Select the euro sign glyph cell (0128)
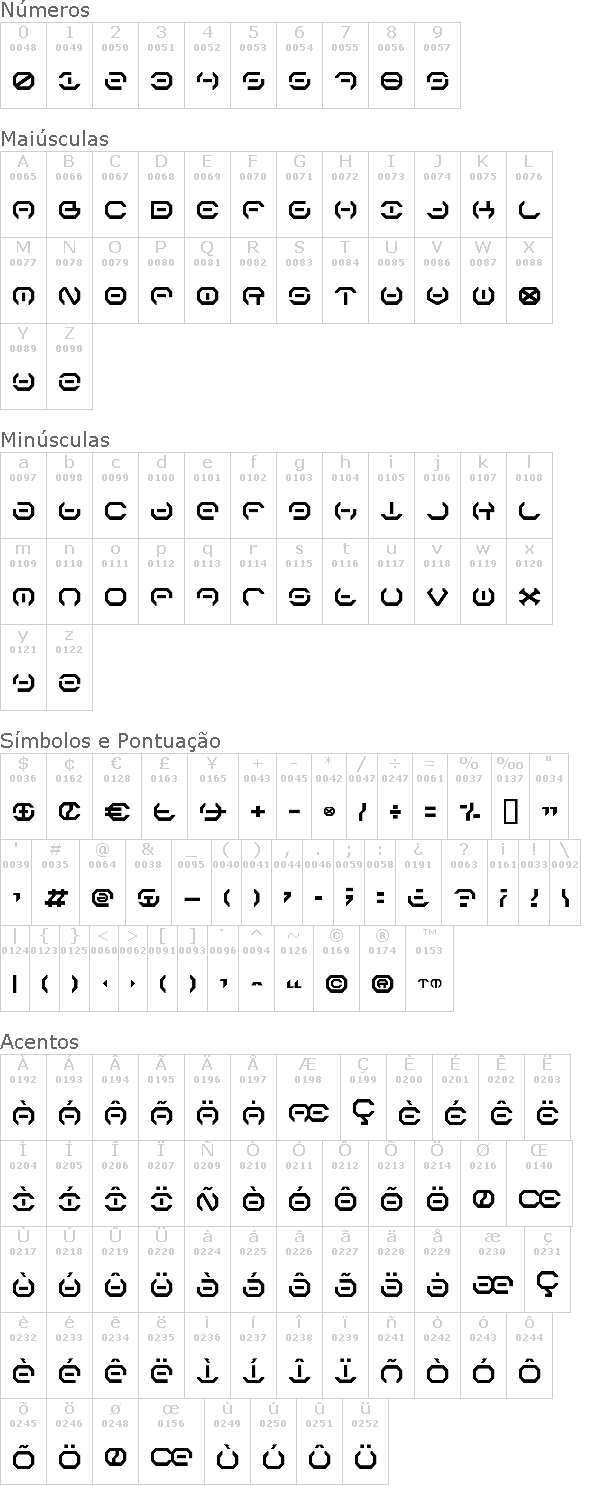Viewport: 590px width, 1485px height. pyautogui.click(x=117, y=796)
